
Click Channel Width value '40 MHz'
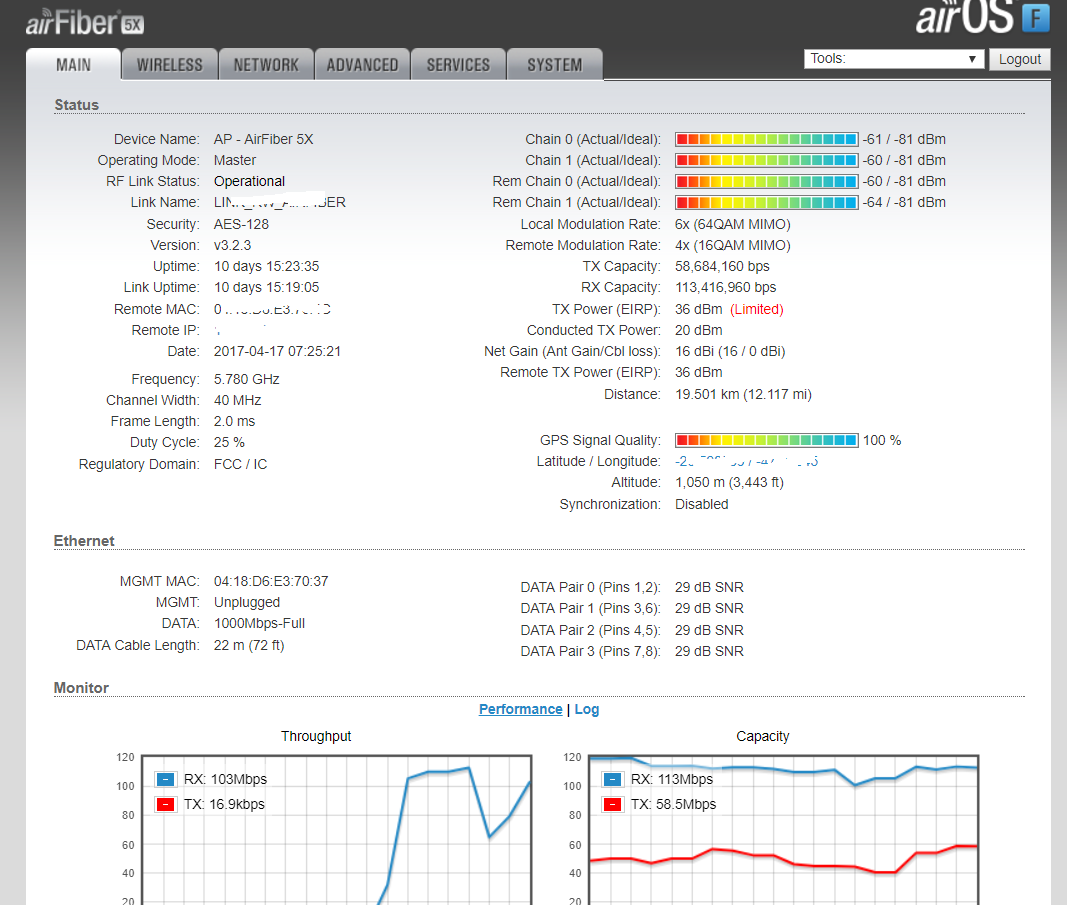(x=237, y=401)
